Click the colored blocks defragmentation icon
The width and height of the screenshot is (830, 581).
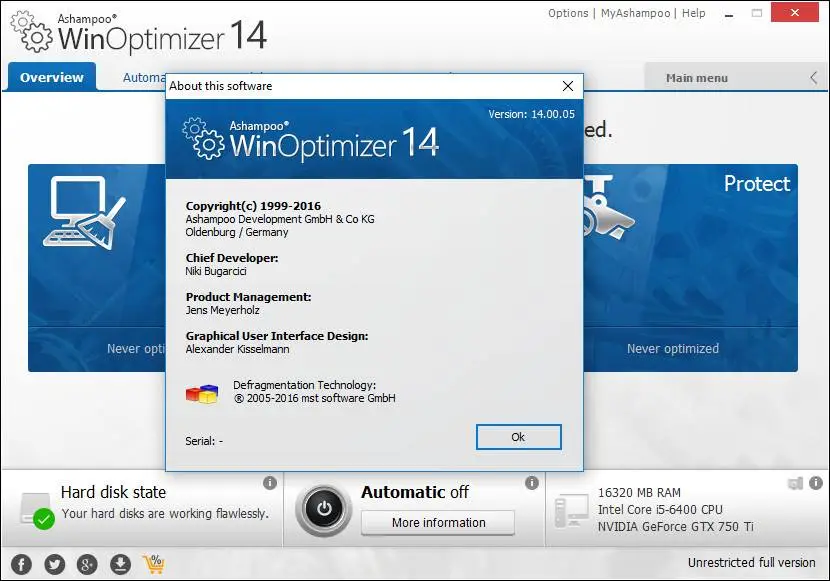(202, 394)
